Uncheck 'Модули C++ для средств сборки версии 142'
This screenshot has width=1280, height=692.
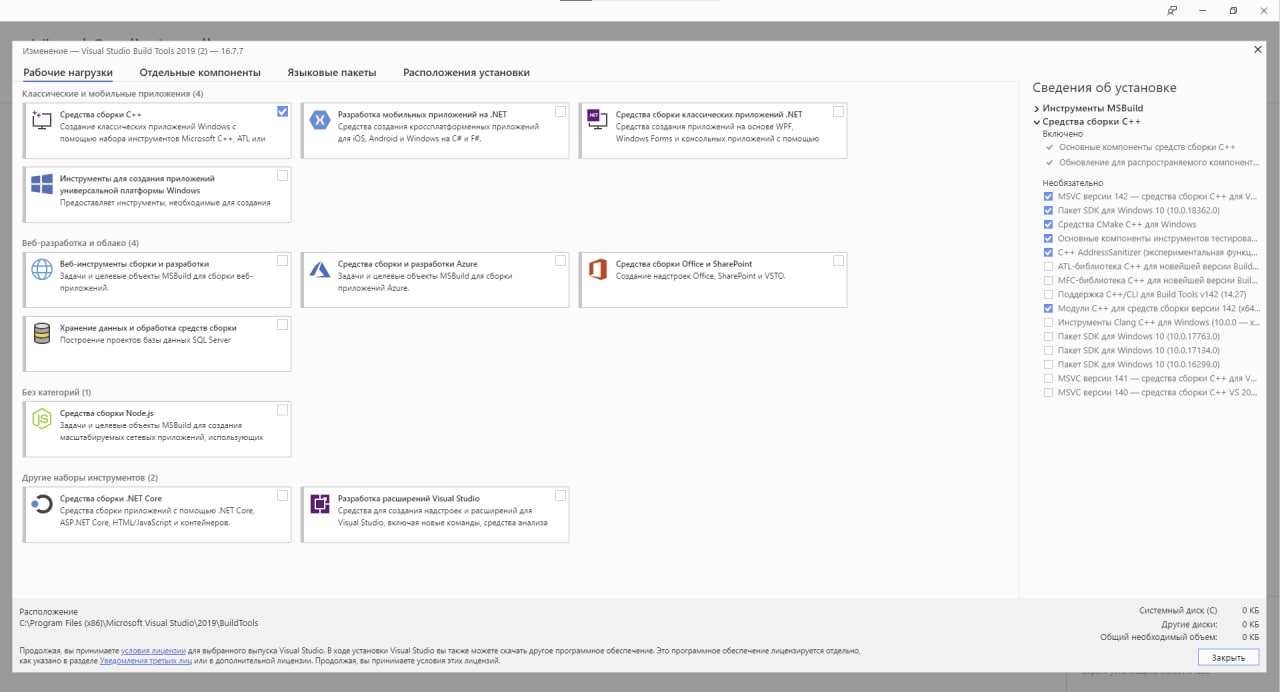coord(1048,308)
